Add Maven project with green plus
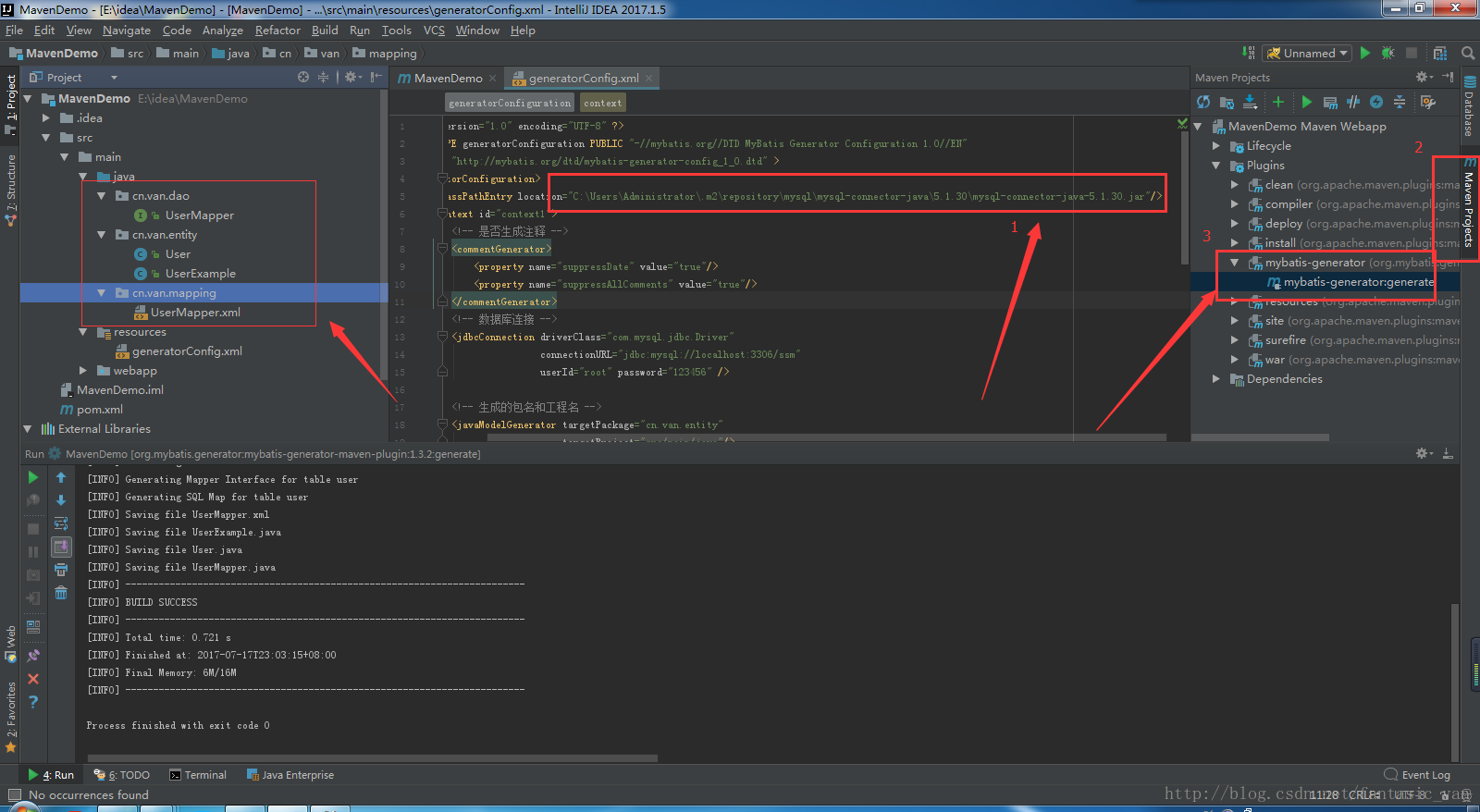The width and height of the screenshot is (1480, 812). coord(1278,102)
